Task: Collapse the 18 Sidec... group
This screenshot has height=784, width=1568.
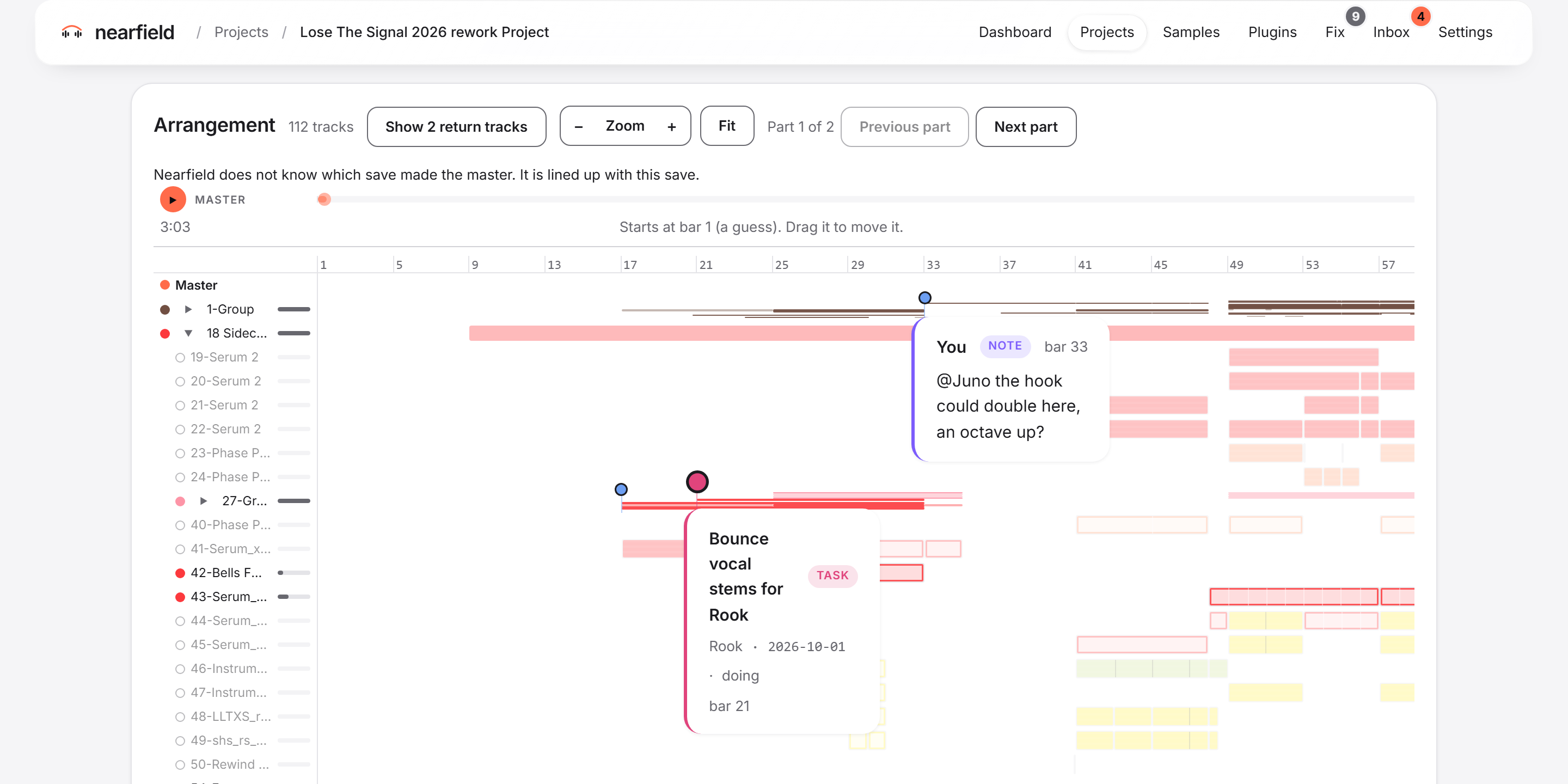Action: coord(188,334)
